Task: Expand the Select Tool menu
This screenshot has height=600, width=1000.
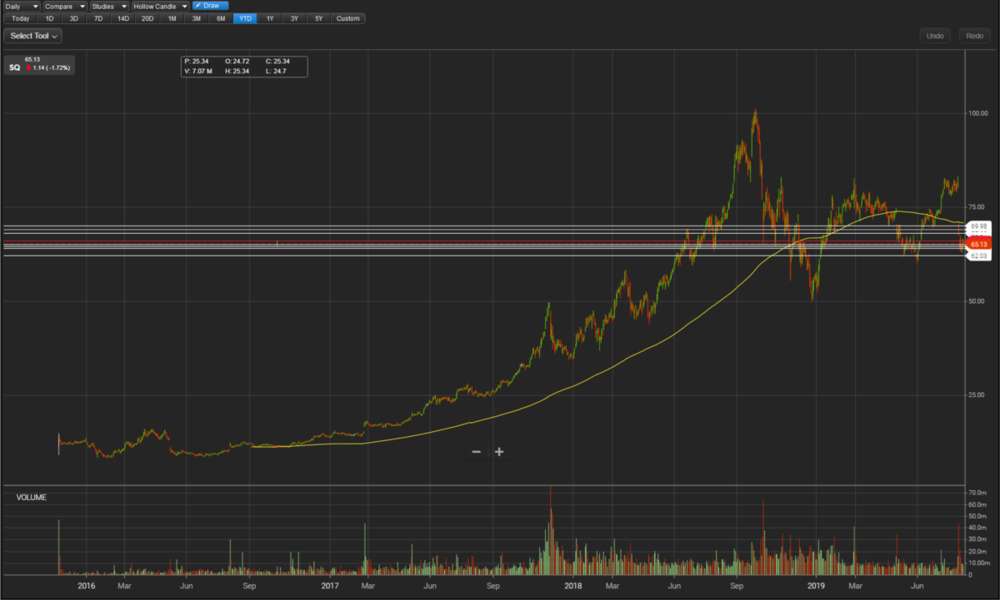Action: coord(34,36)
